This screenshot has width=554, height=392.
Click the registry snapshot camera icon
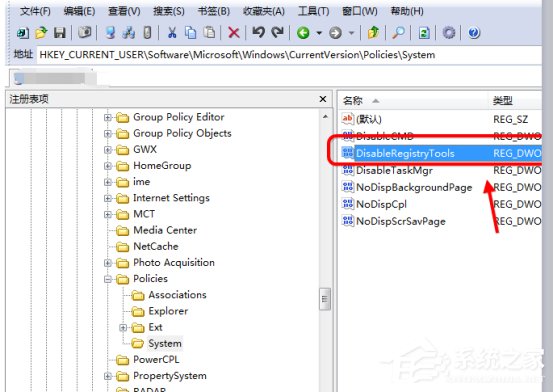click(x=85, y=33)
